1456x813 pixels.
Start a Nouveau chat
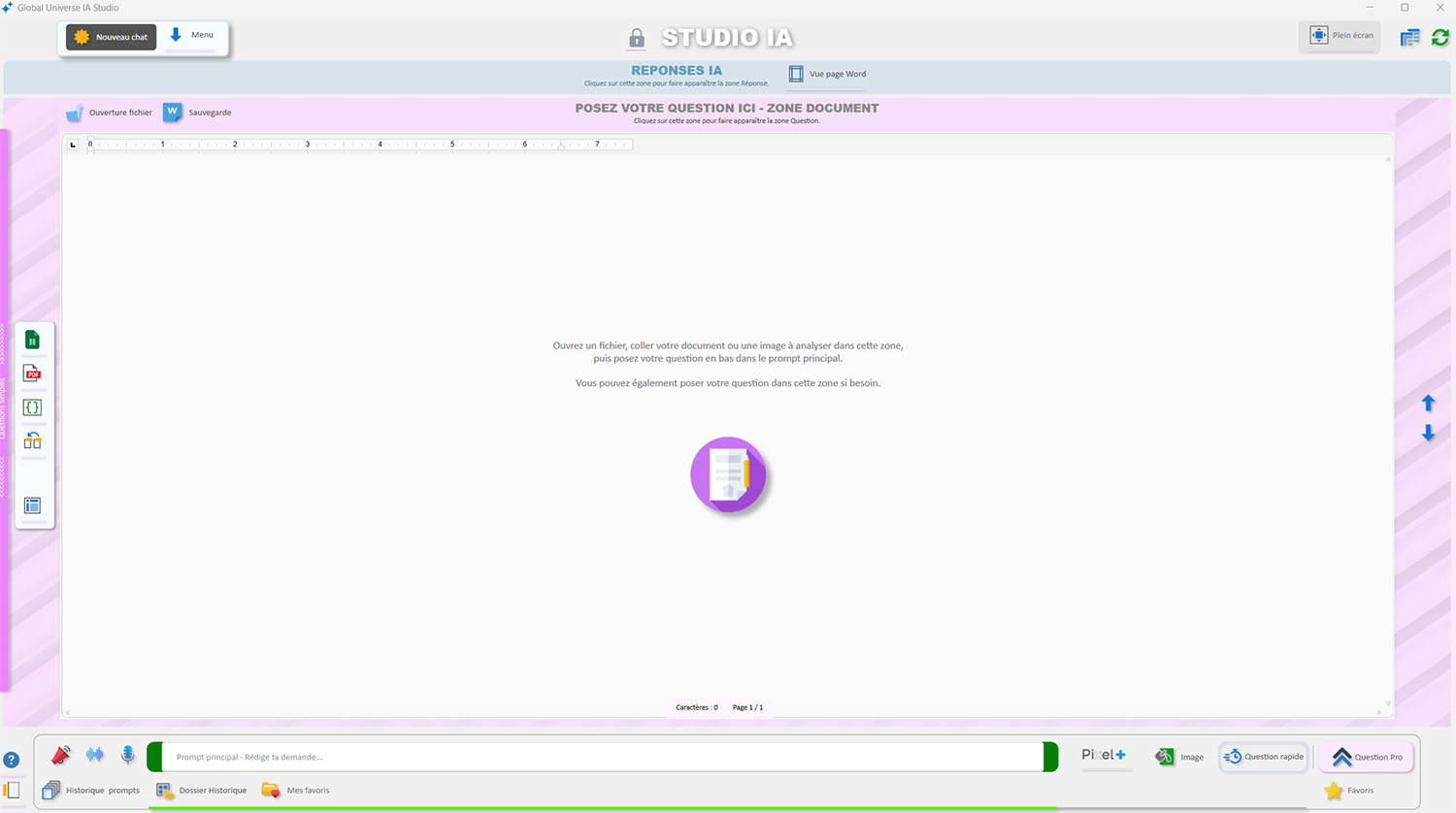(111, 37)
